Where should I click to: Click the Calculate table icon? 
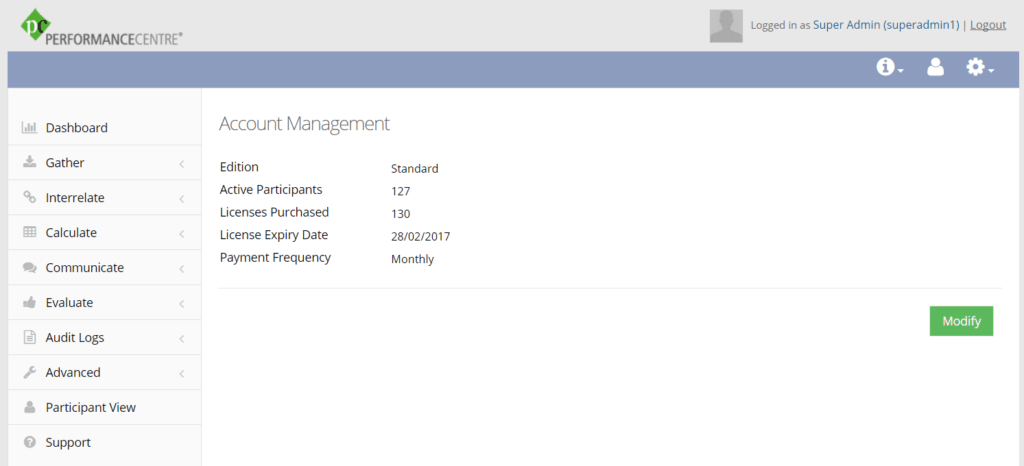tap(29, 232)
